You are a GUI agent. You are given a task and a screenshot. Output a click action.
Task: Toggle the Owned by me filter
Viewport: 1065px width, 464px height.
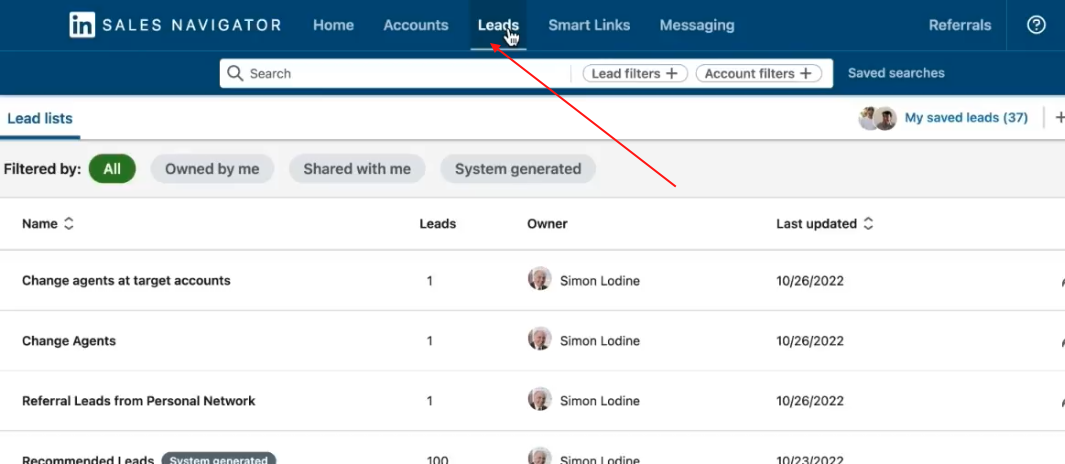point(212,169)
